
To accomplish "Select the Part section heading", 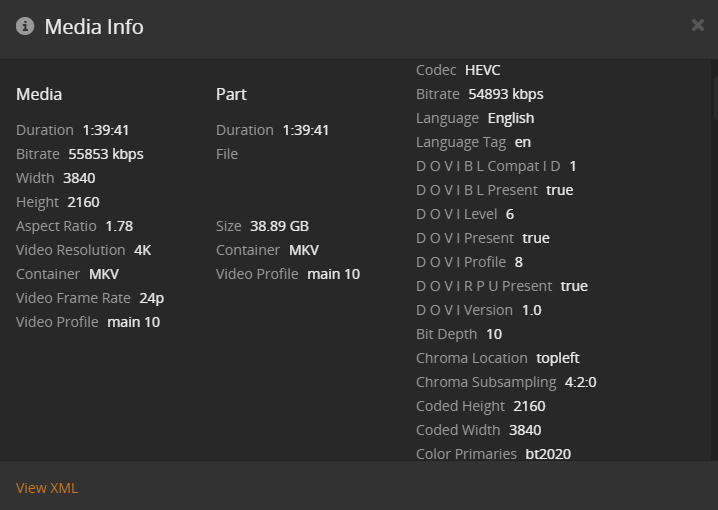I will pos(231,94).
